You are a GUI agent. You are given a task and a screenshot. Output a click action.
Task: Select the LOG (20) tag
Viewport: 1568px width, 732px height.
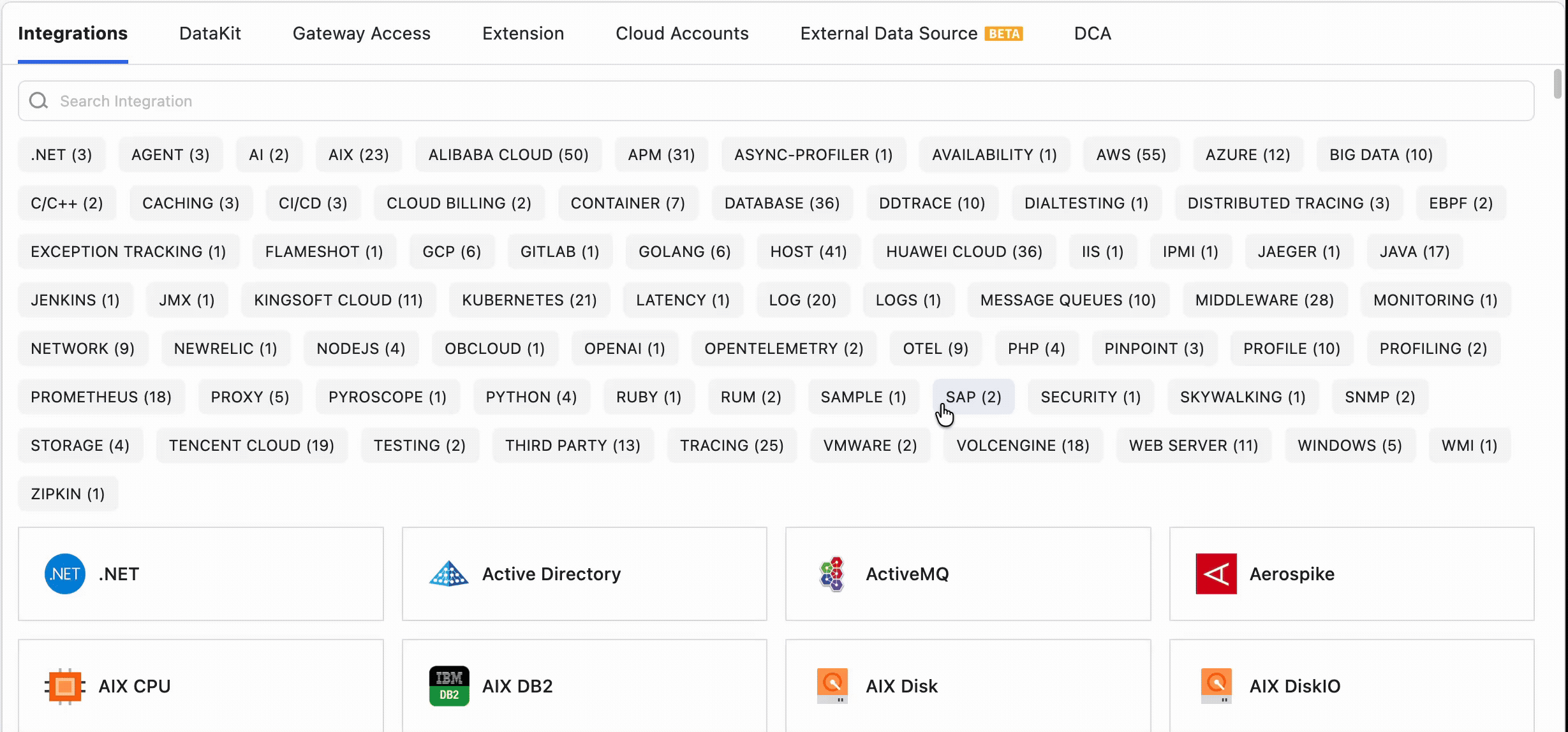coord(802,300)
